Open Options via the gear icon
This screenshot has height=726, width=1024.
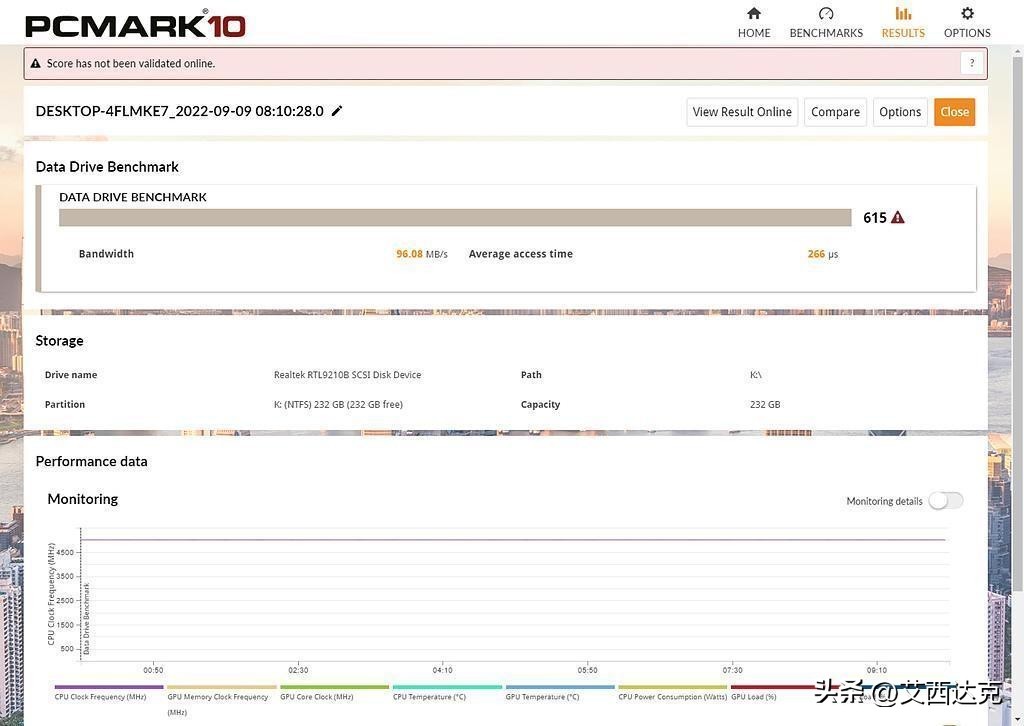[966, 14]
